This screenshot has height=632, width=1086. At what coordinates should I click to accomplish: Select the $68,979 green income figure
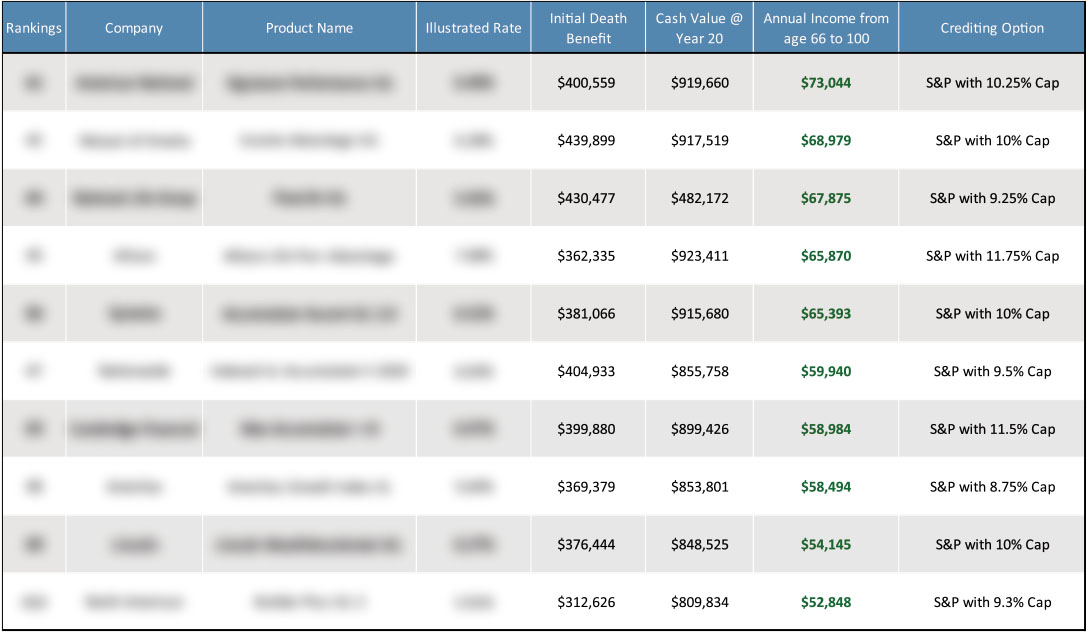pos(825,140)
